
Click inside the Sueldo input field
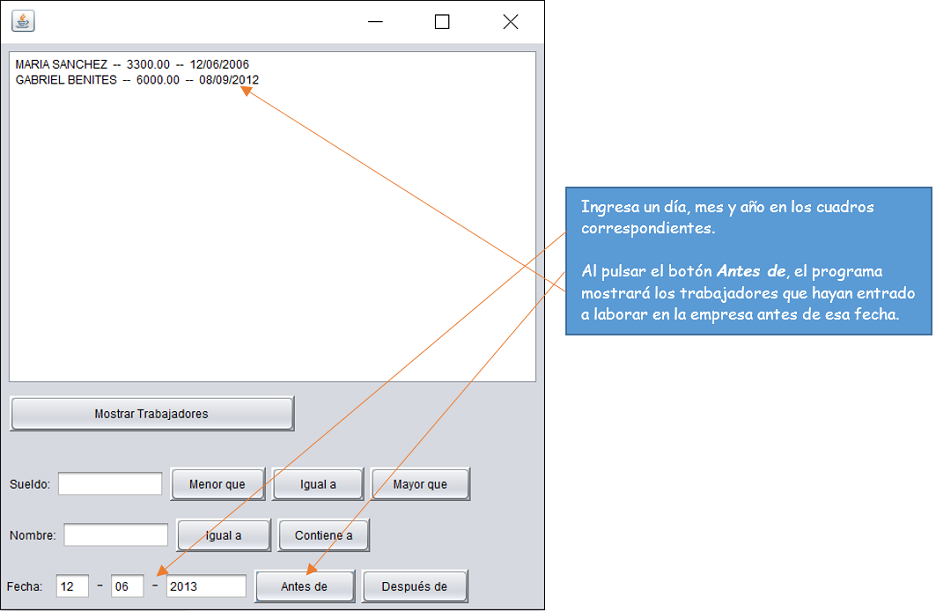[110, 483]
